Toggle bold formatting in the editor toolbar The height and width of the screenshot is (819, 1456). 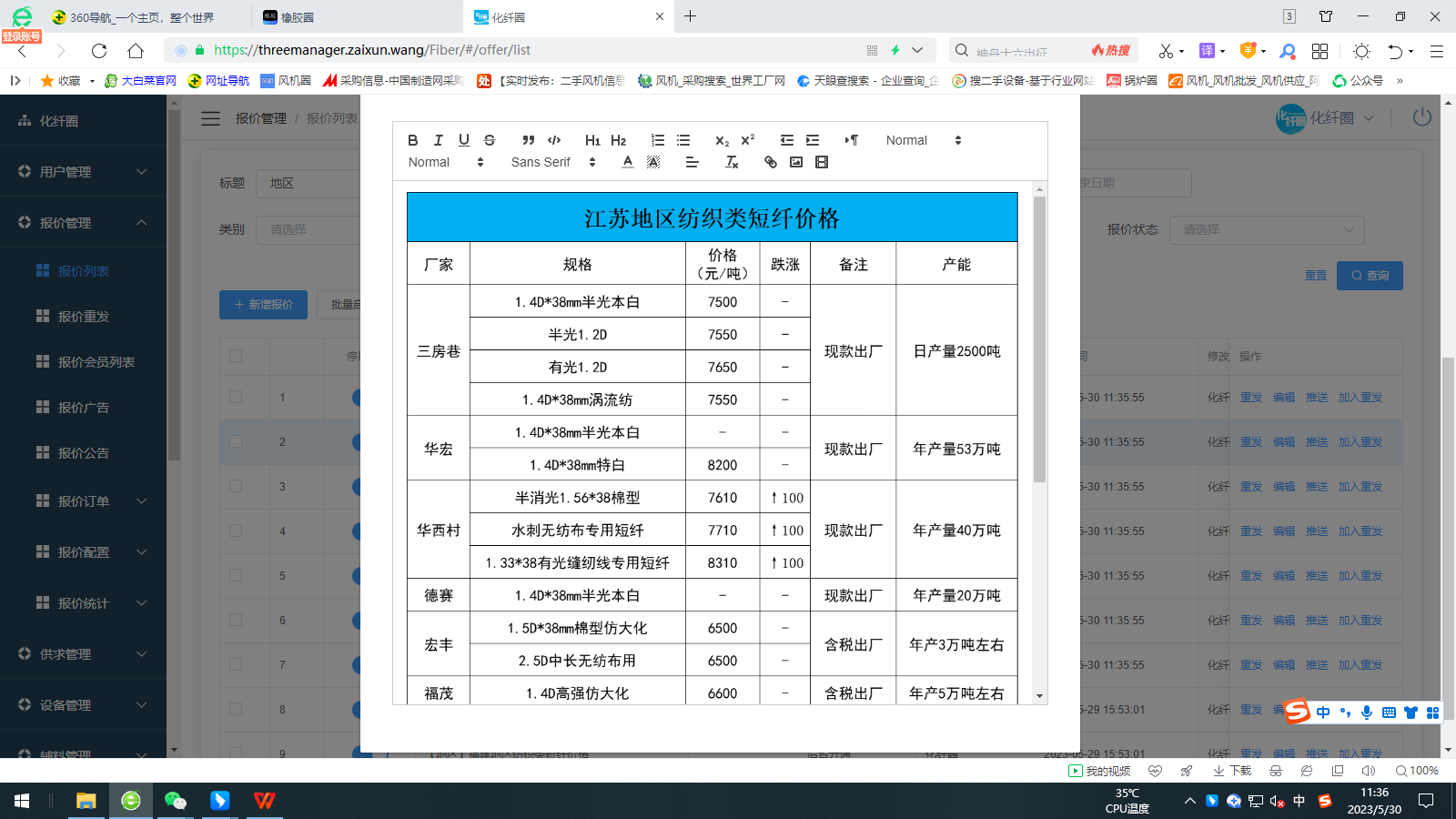pyautogui.click(x=413, y=140)
